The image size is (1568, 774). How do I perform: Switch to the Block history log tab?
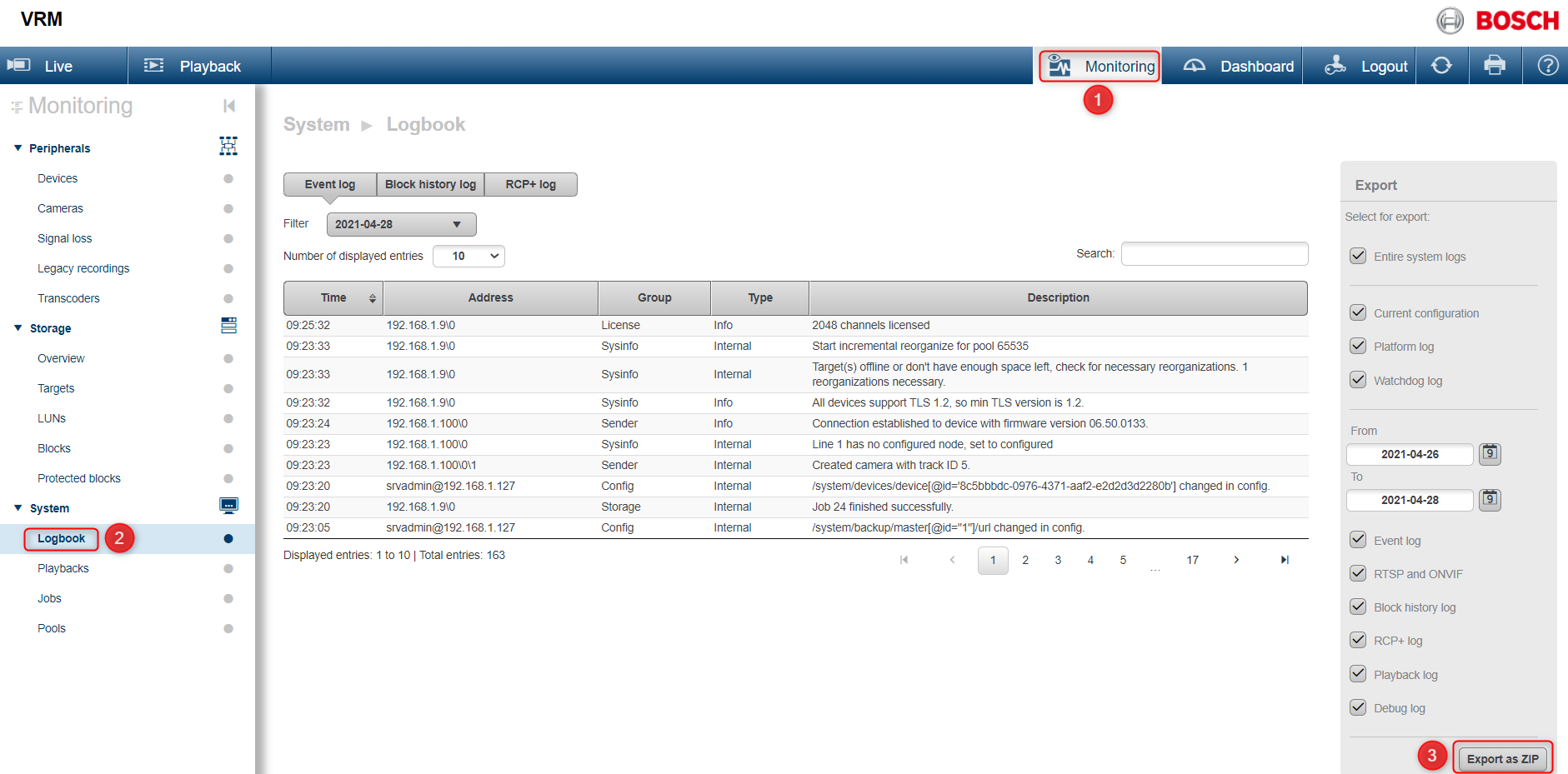[430, 184]
